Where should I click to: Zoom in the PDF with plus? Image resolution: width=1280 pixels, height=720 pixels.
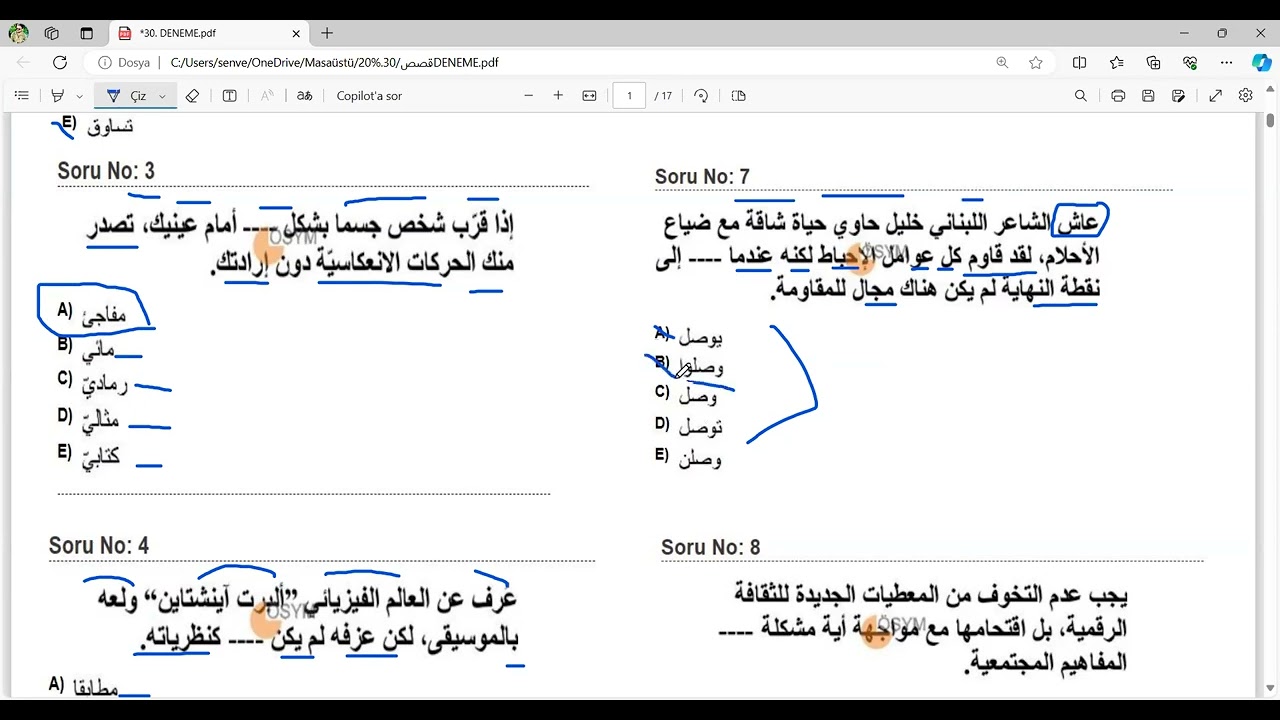point(558,96)
